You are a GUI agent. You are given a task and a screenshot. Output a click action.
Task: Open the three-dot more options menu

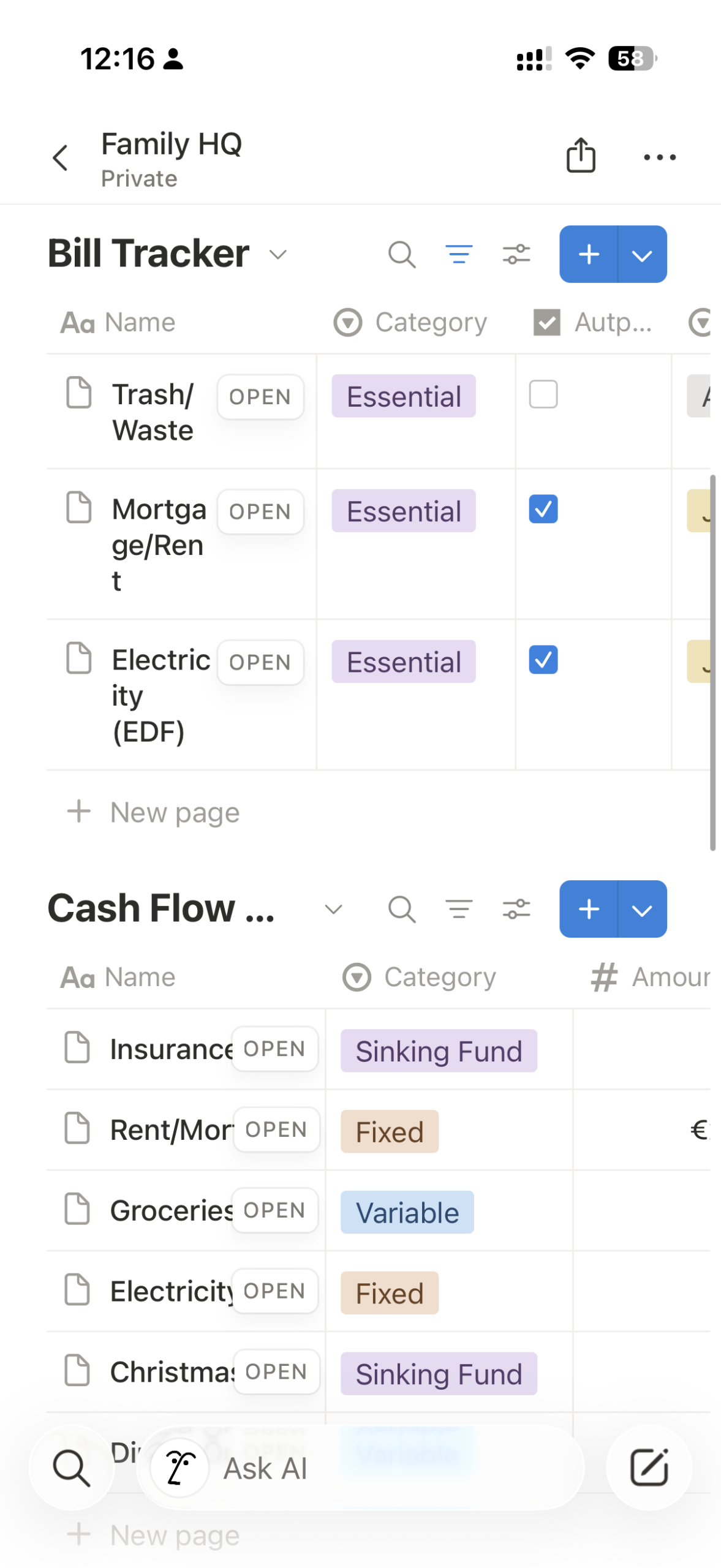pos(659,157)
